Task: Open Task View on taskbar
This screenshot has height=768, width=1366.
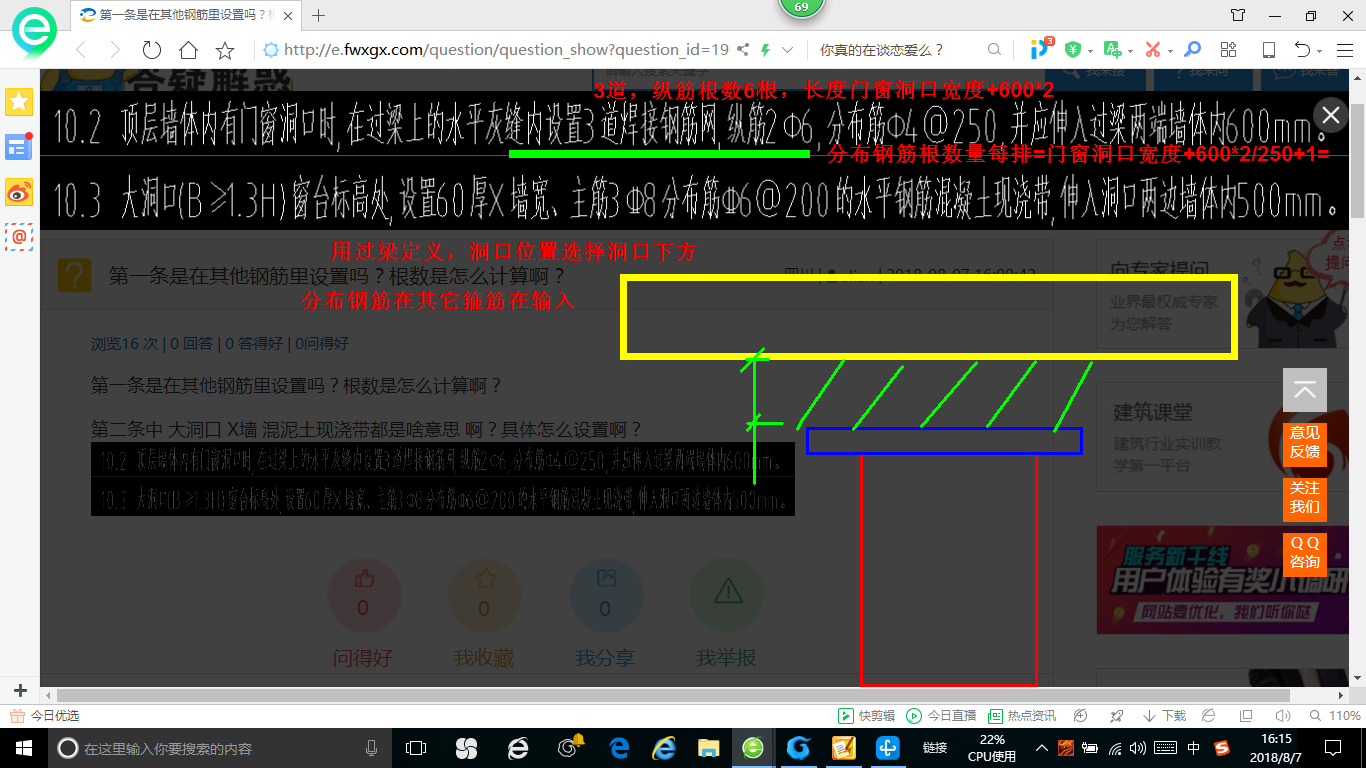Action: (x=416, y=747)
